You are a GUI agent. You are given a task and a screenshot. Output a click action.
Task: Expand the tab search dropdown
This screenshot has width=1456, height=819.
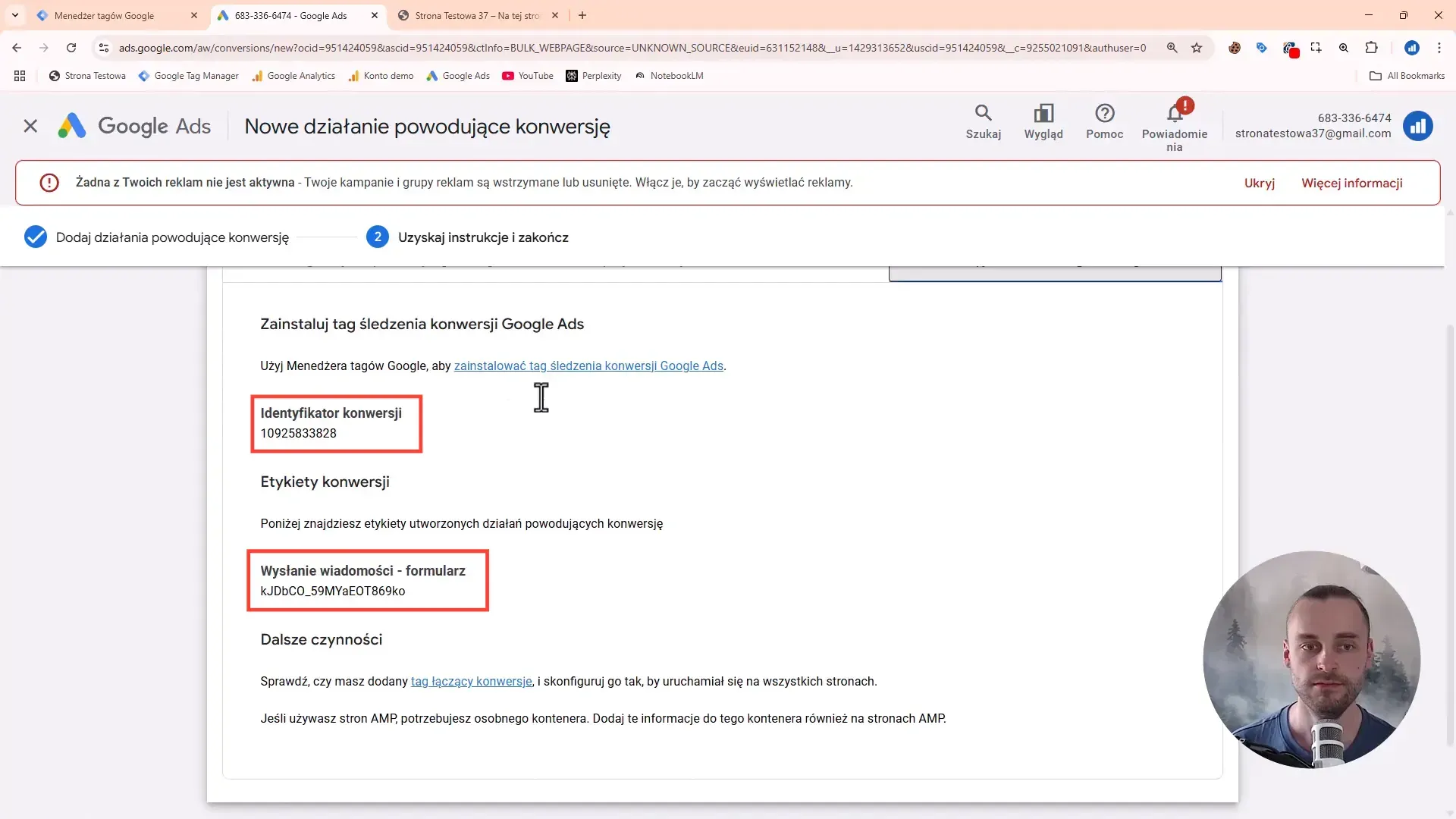(15, 15)
